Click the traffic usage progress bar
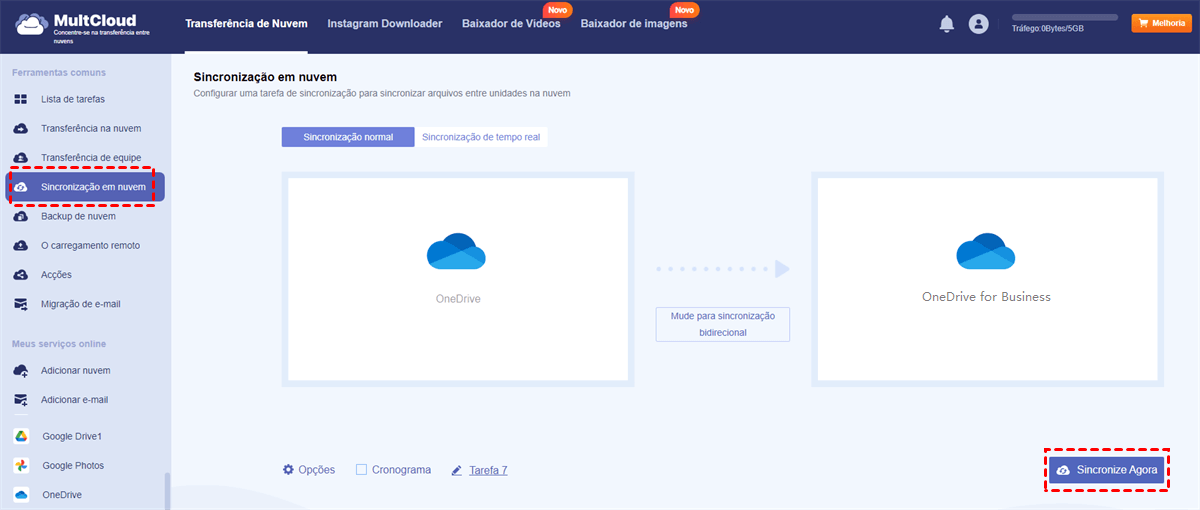The image size is (1200, 510). (1065, 17)
